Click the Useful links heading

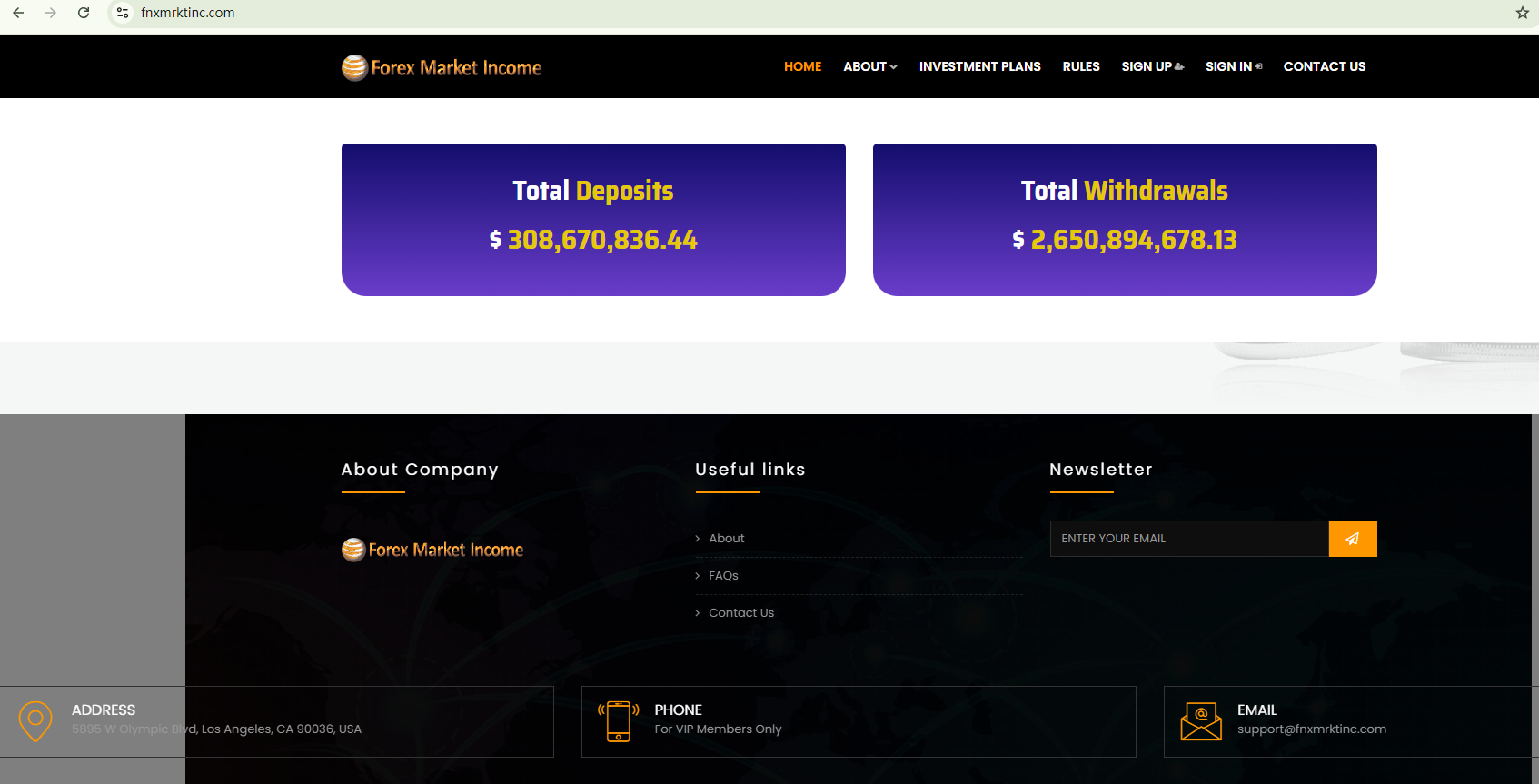coord(750,470)
